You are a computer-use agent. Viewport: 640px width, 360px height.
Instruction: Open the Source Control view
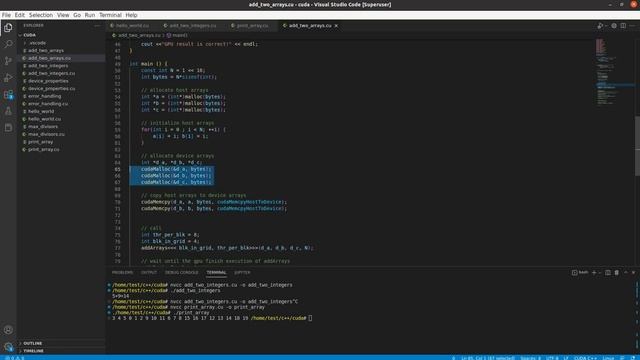pos(8,61)
